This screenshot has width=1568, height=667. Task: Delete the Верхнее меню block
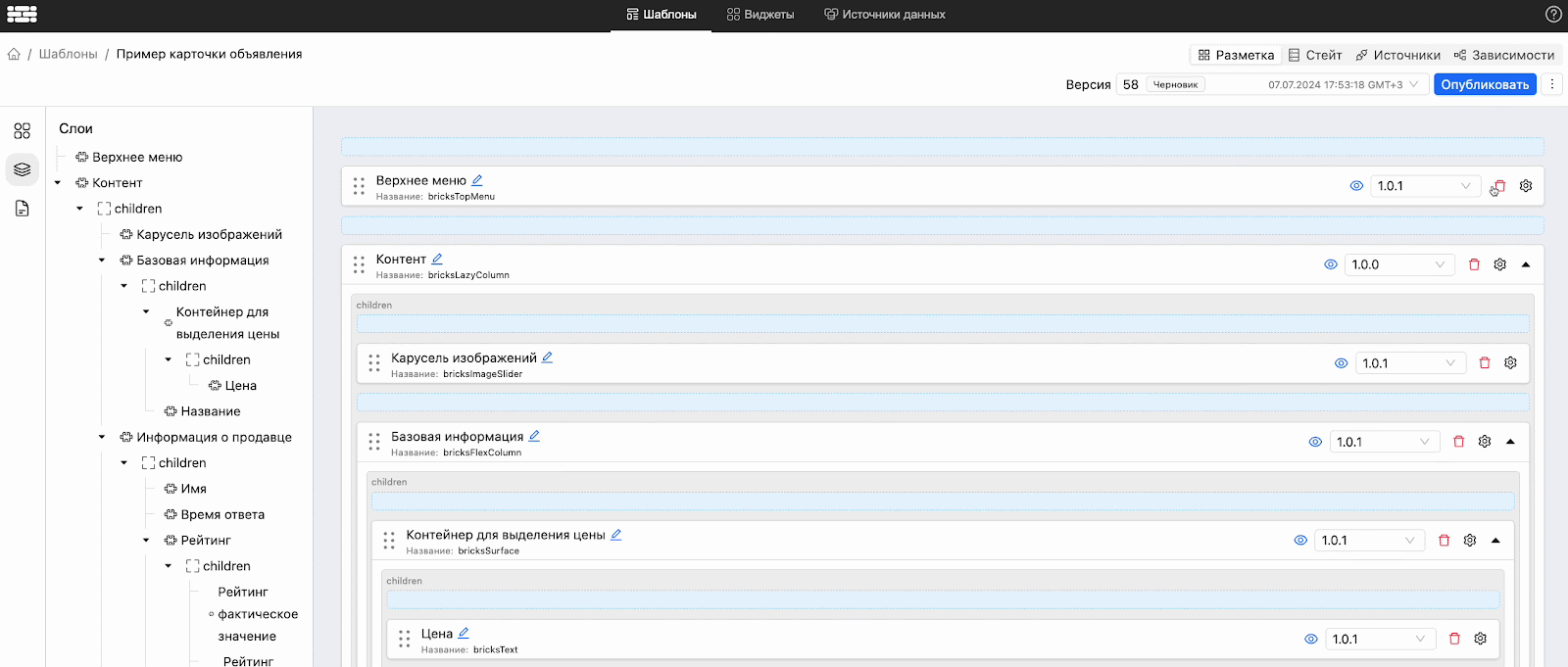[1499, 186]
